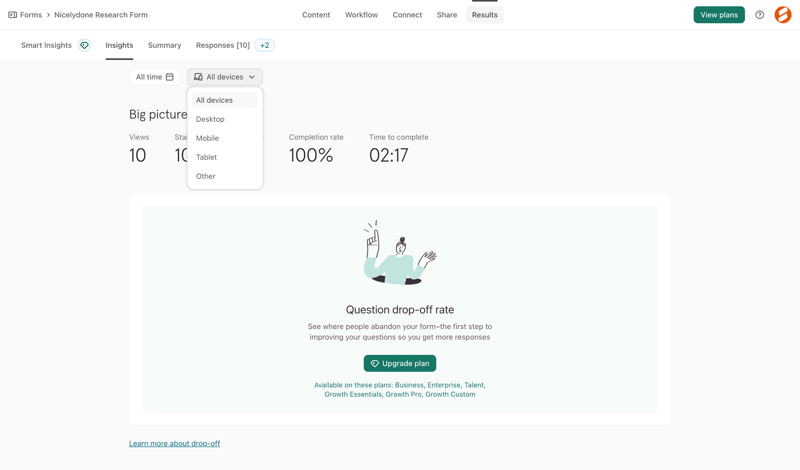Open Learn more about drop-off link
800x470 pixels.
174,443
